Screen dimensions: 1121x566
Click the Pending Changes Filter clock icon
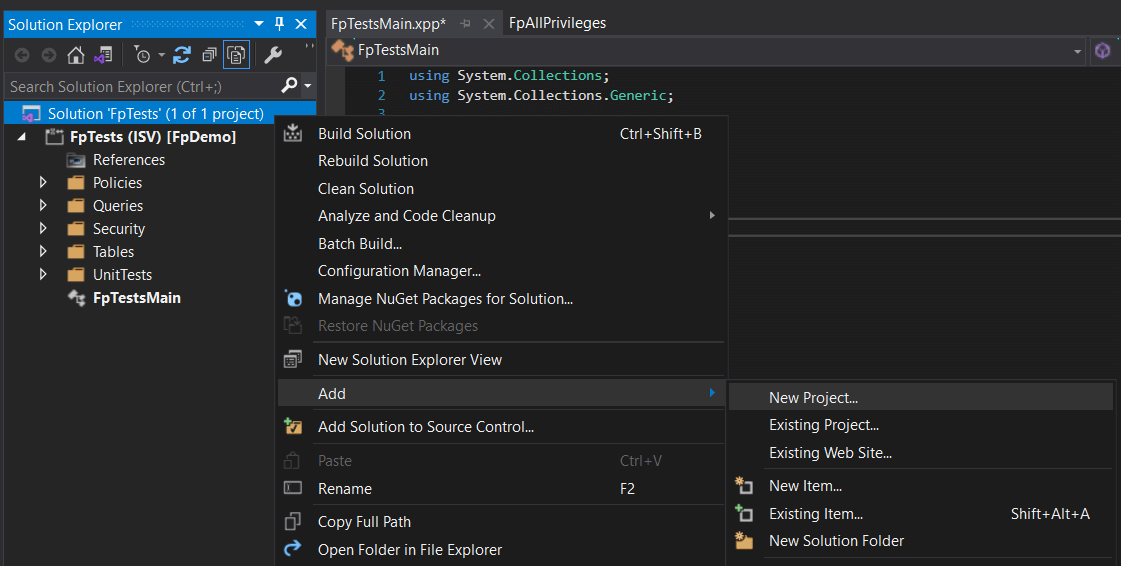pos(142,55)
